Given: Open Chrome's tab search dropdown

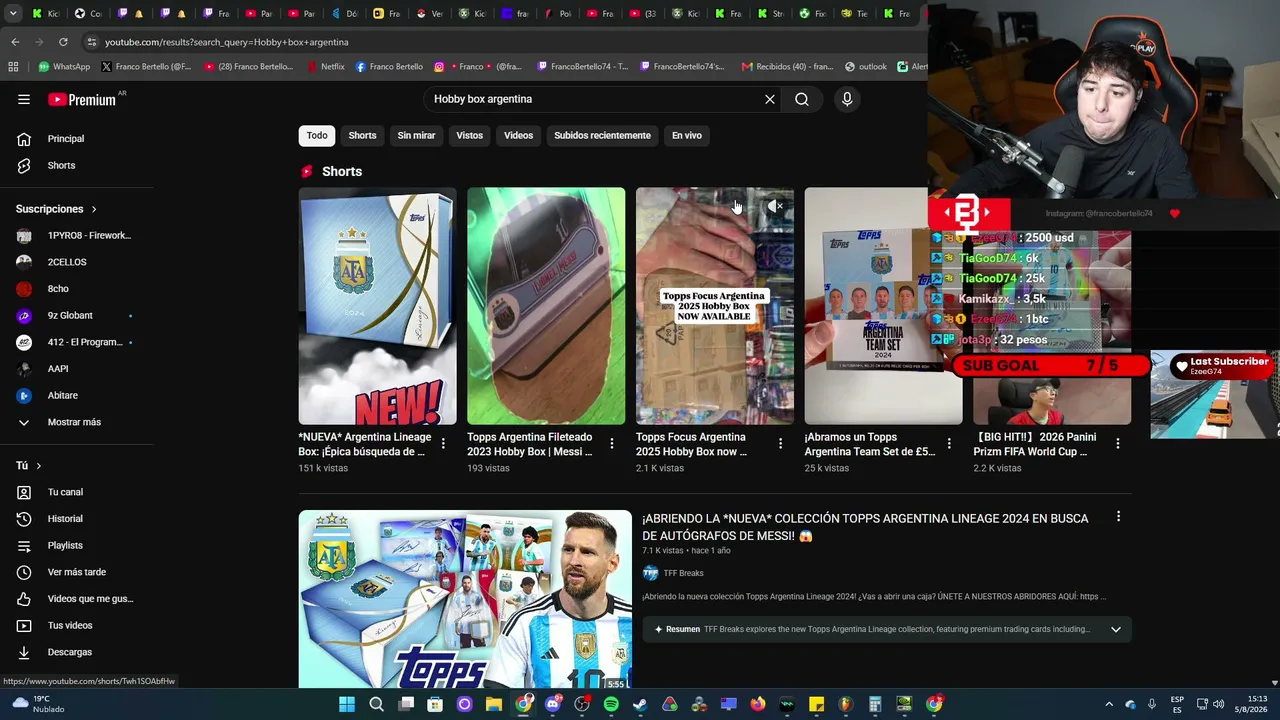Looking at the screenshot, I should (x=13, y=13).
